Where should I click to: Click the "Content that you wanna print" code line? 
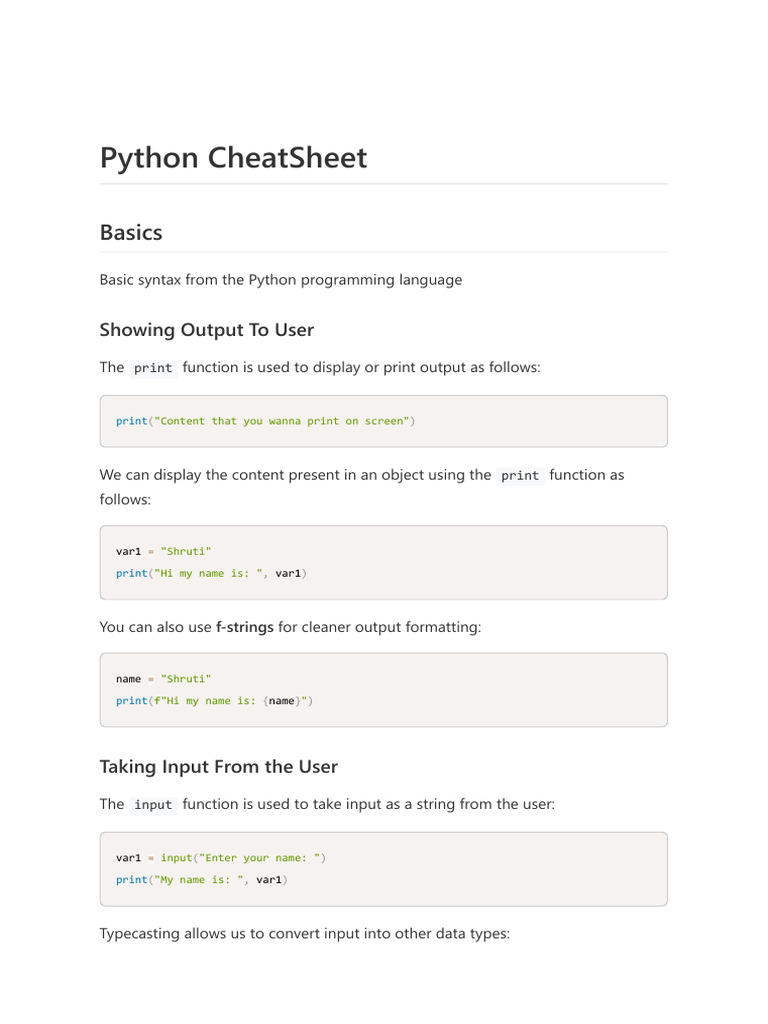[265, 421]
